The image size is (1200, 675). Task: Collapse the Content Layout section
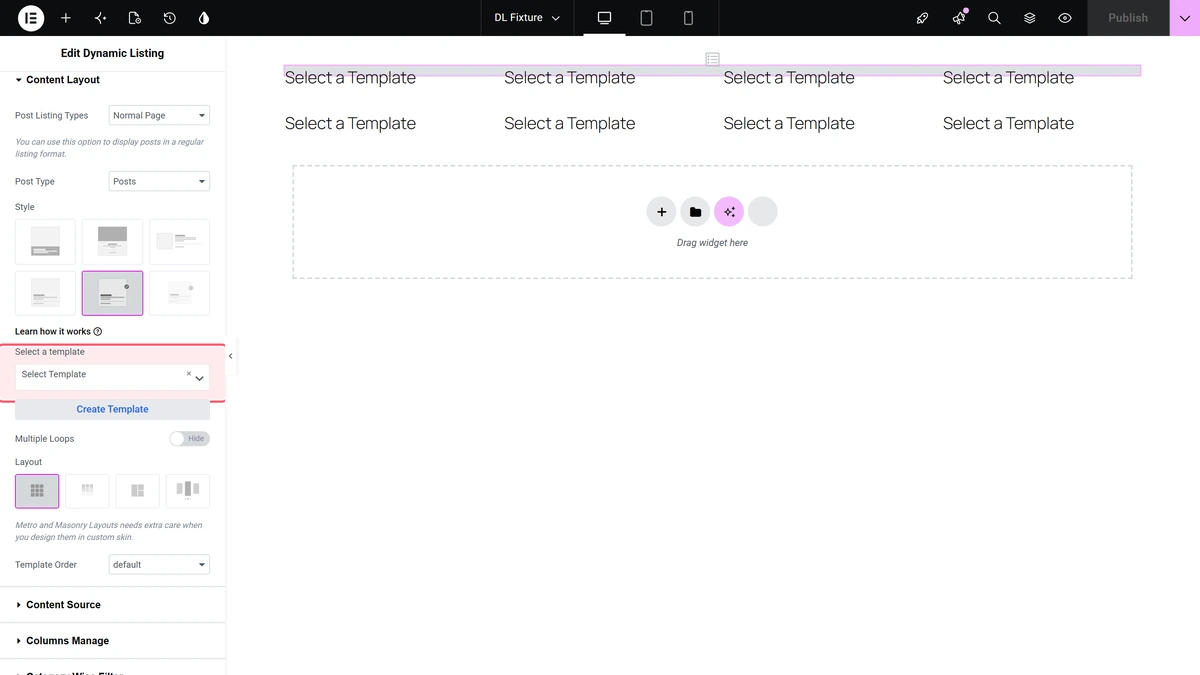coord(112,79)
